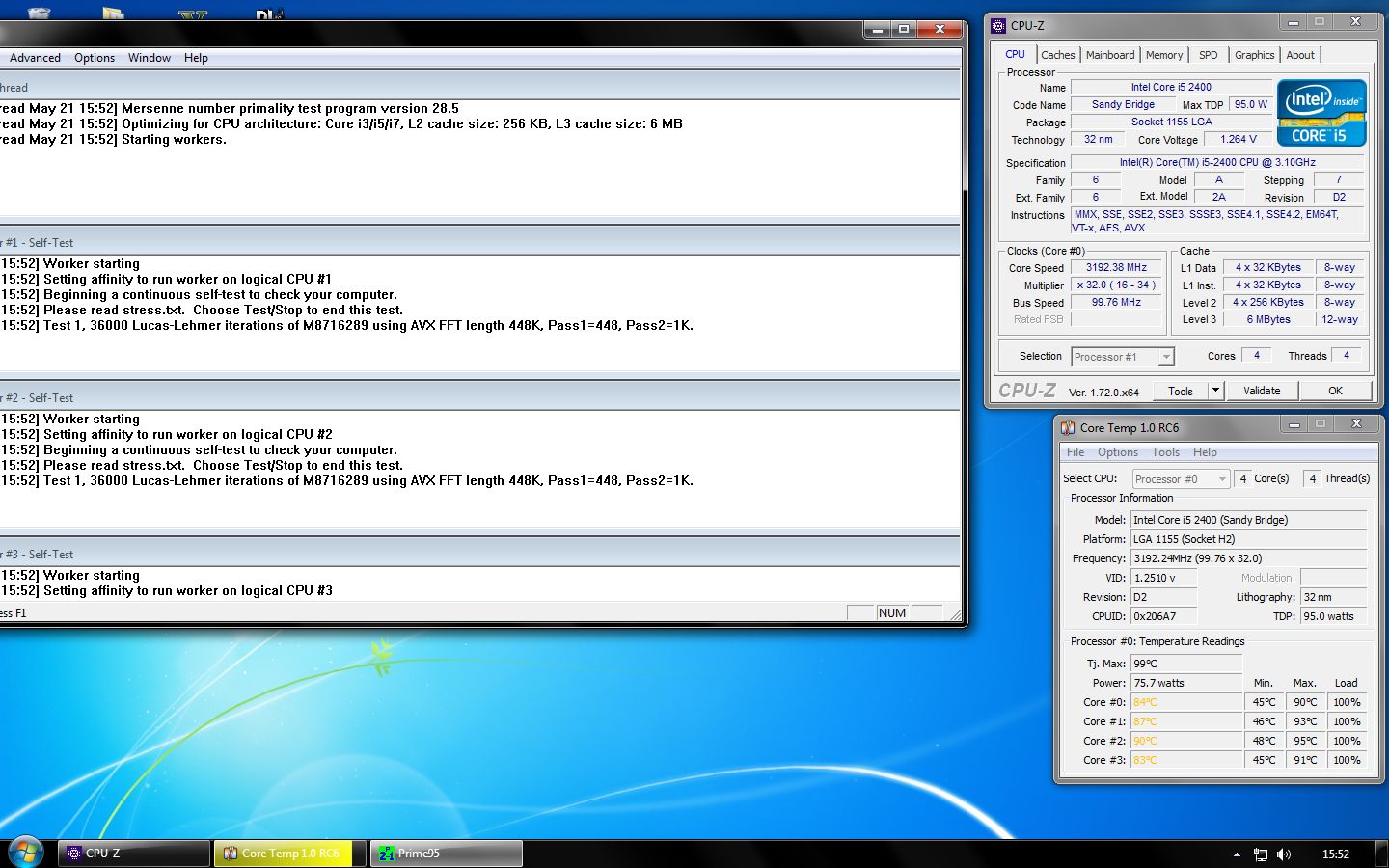Open Core Temp File menu
The image size is (1389, 868).
point(1076,452)
